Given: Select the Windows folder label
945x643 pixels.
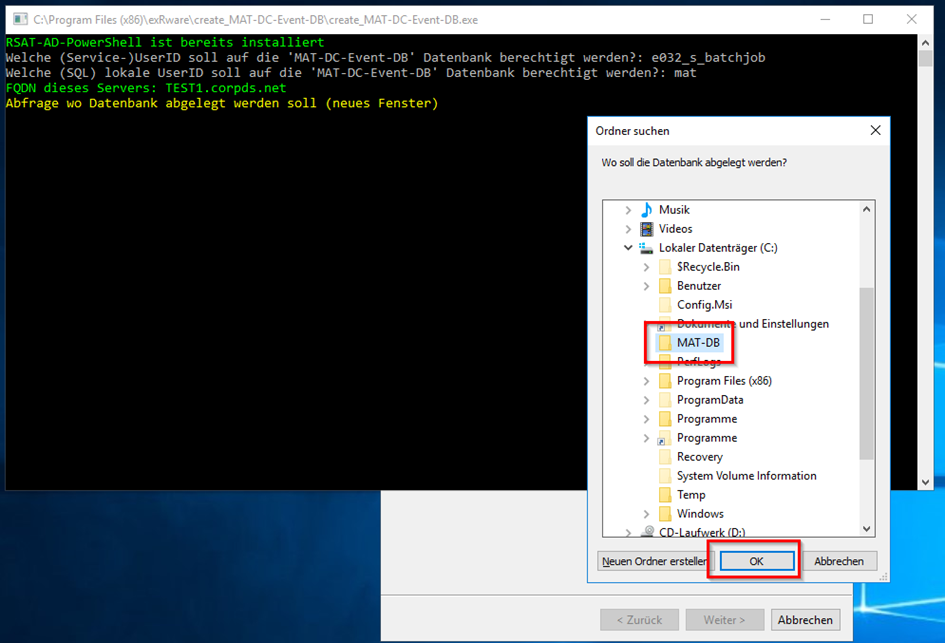Looking at the screenshot, I should tap(700, 514).
